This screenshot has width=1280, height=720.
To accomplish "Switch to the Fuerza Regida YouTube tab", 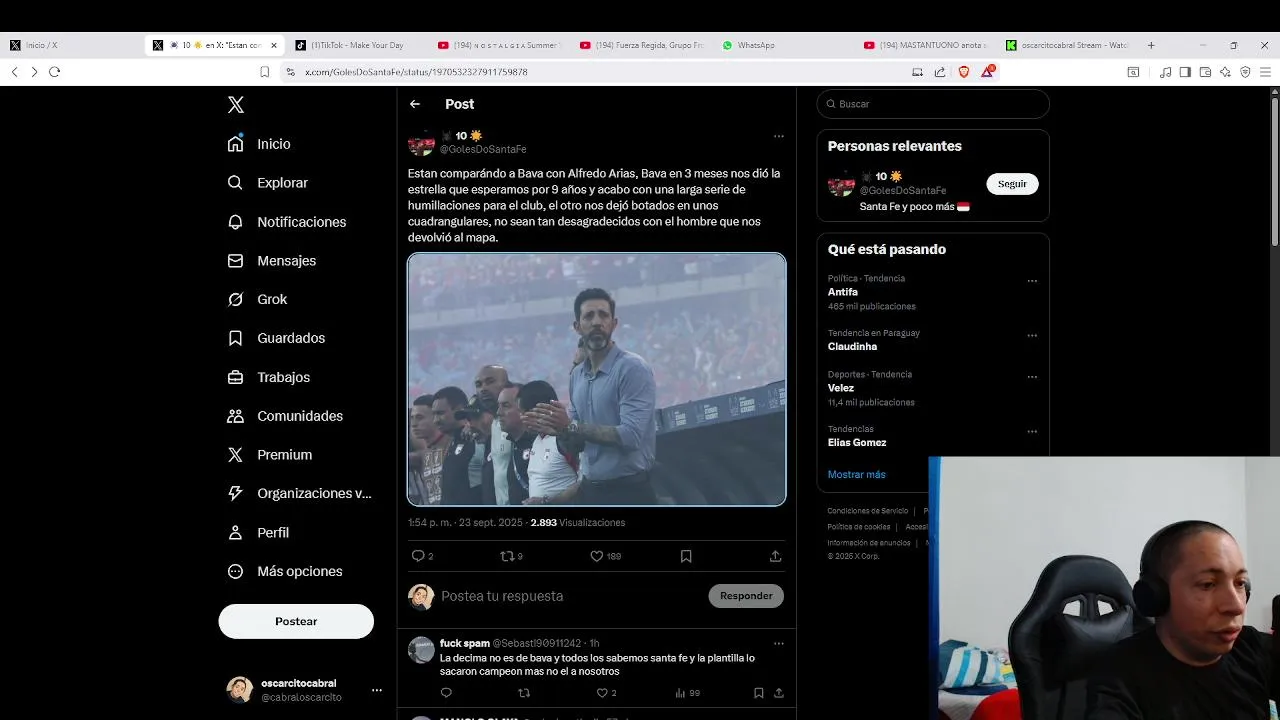I will pyautogui.click(x=640, y=45).
